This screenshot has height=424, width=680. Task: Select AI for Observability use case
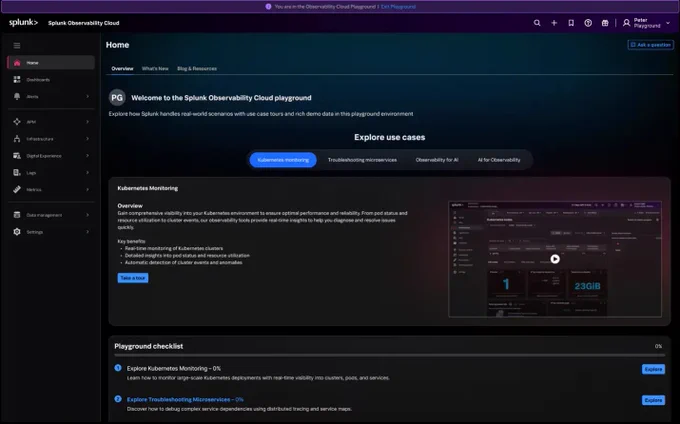coord(499,160)
